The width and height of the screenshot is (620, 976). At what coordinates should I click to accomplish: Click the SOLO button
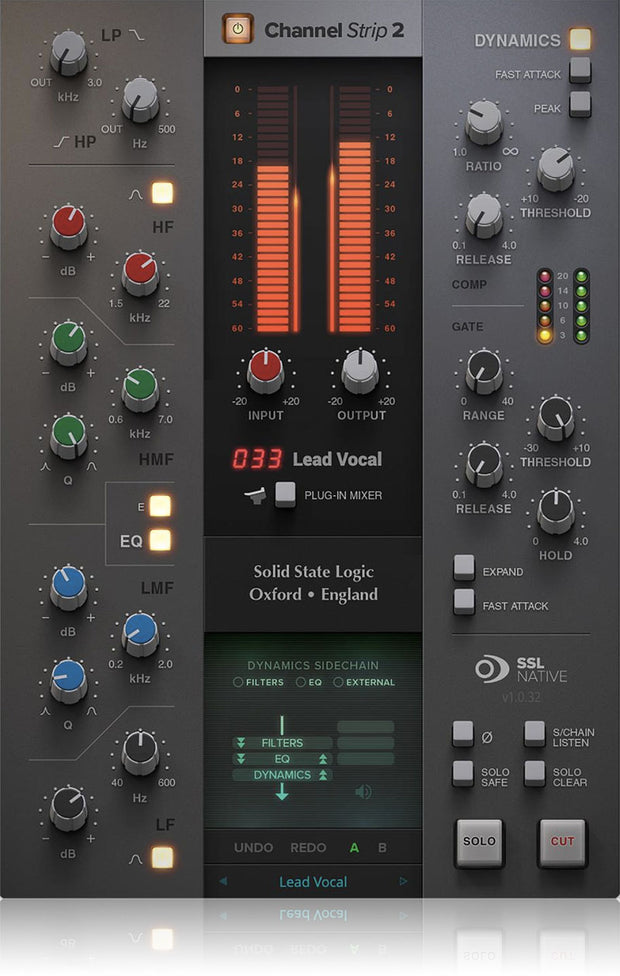(479, 842)
